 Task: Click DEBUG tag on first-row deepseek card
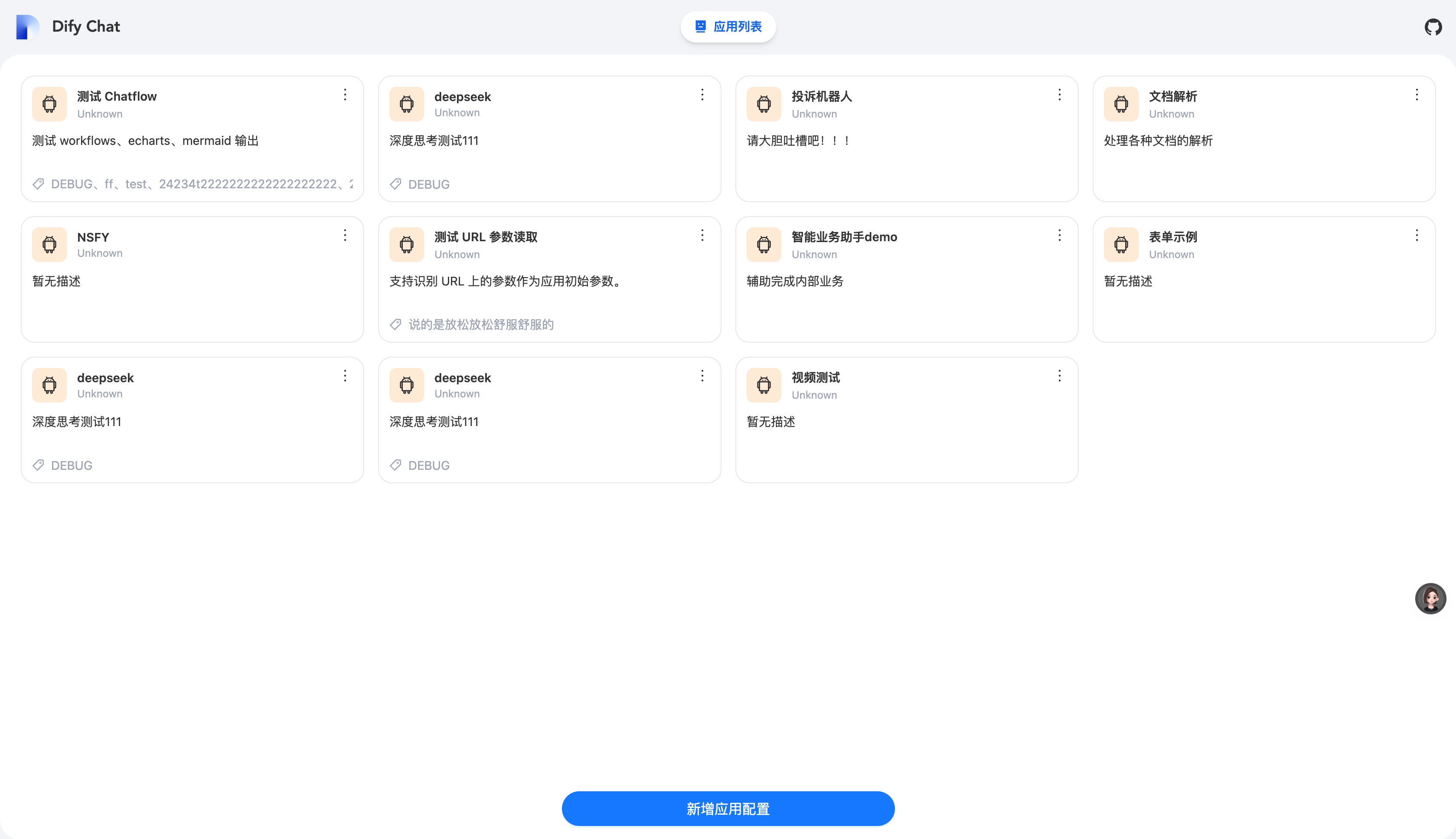[x=428, y=184]
